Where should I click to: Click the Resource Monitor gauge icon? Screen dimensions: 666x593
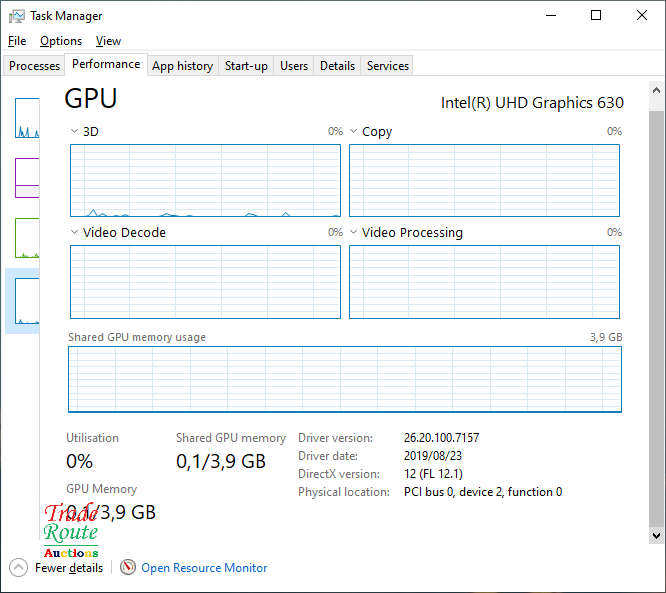point(128,567)
